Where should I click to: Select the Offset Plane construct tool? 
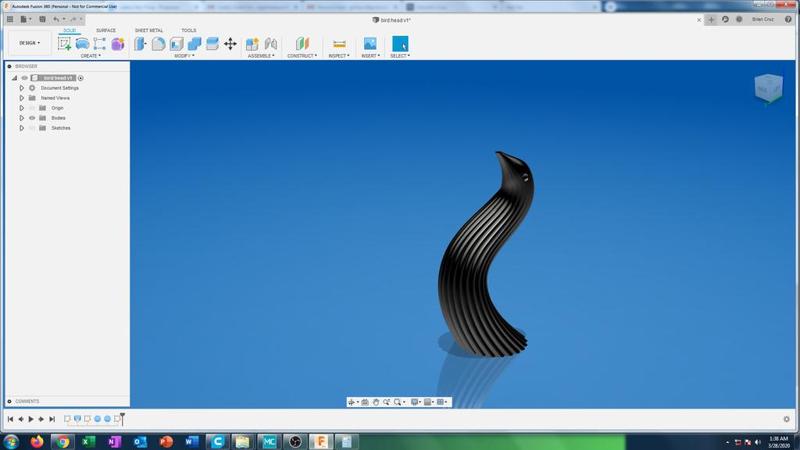point(302,44)
